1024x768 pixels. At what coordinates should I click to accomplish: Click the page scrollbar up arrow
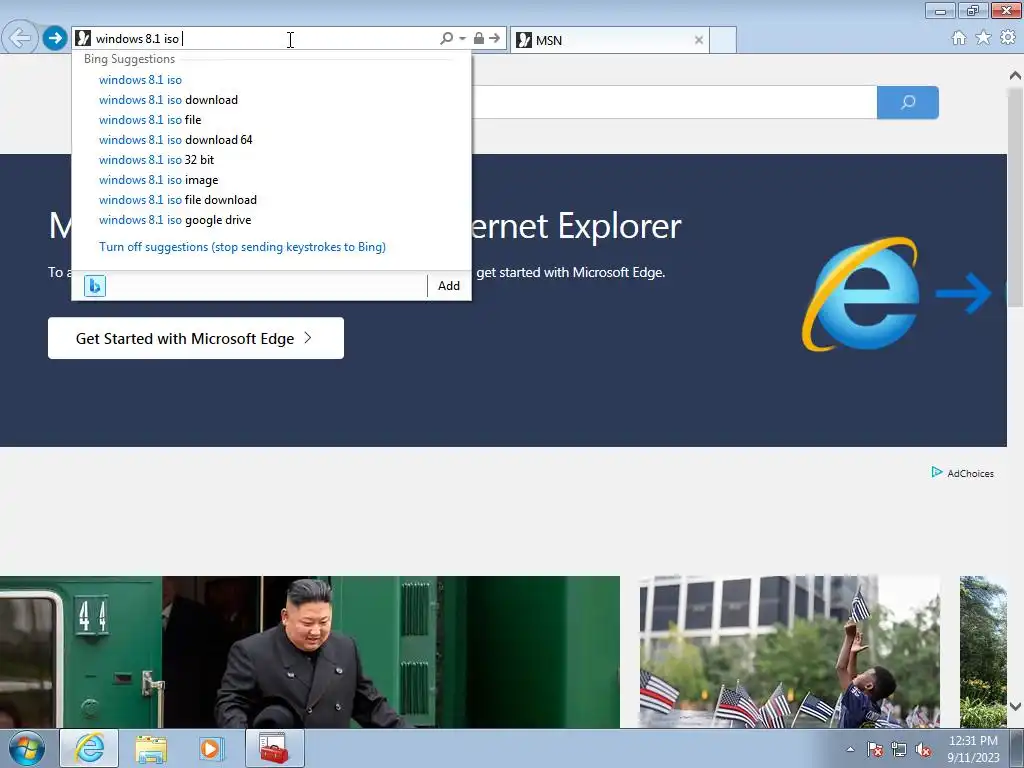click(1016, 76)
